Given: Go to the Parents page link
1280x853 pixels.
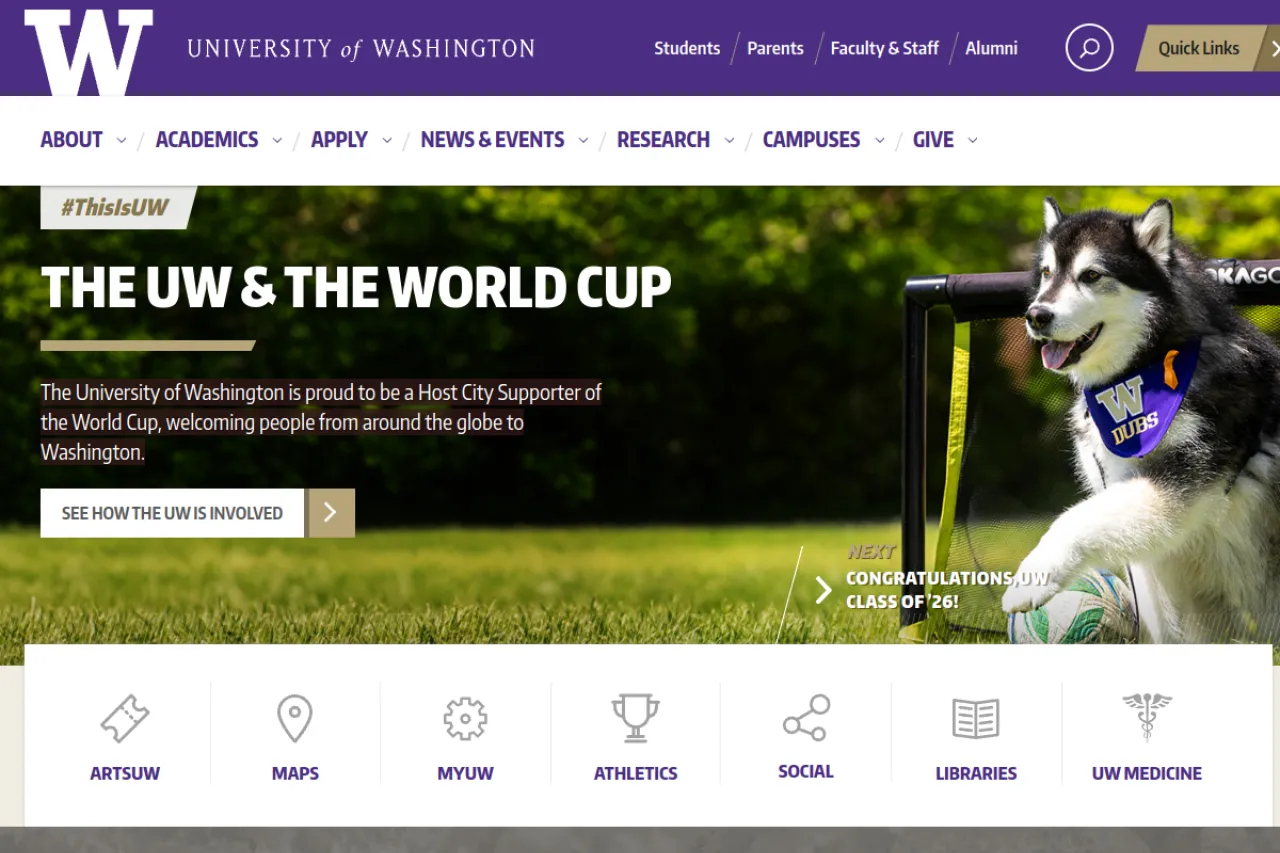Looking at the screenshot, I should [775, 48].
